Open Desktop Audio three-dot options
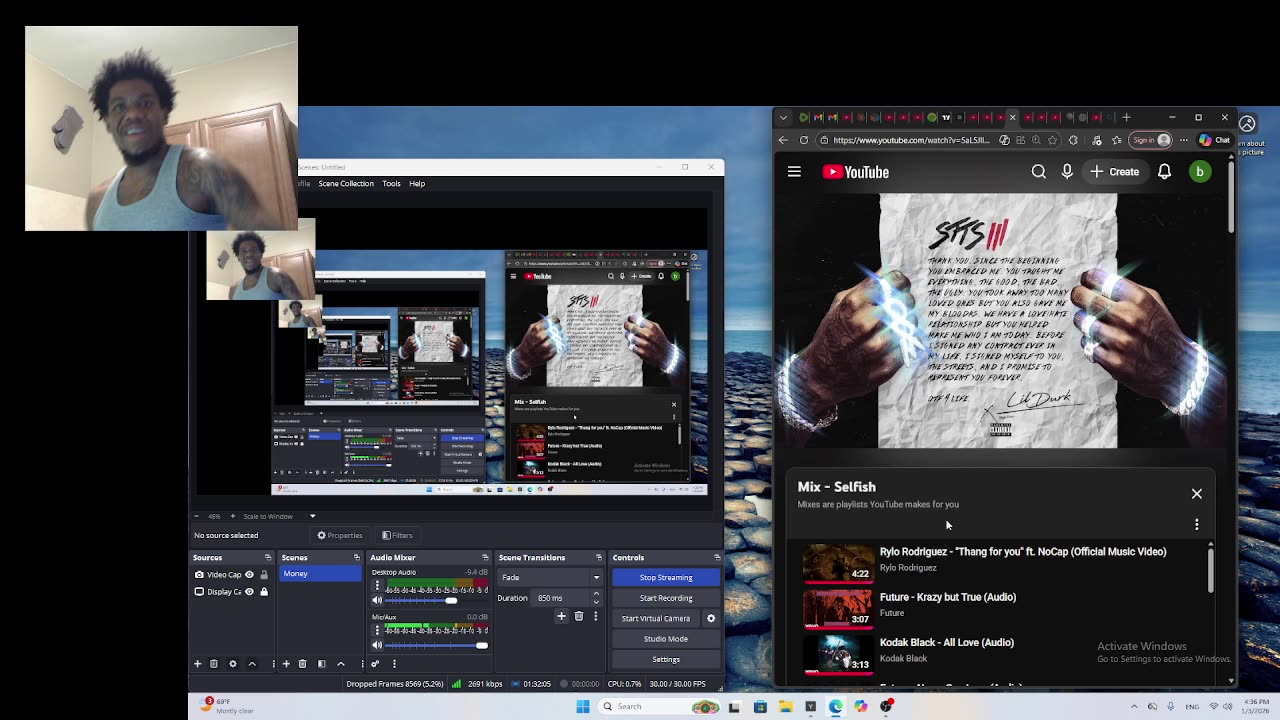 pyautogui.click(x=377, y=586)
